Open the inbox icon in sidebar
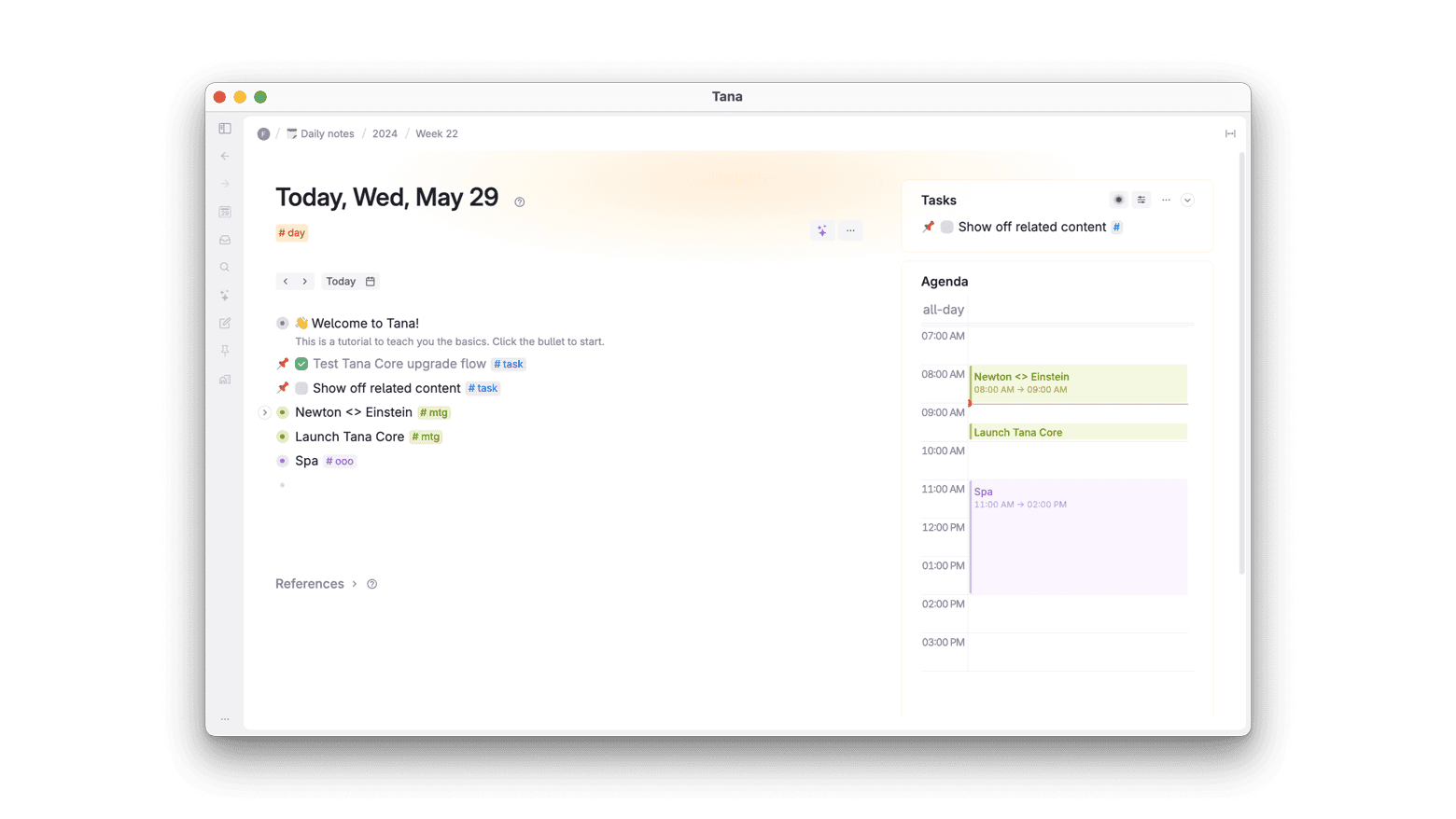This screenshot has height=819, width=1456. click(x=225, y=240)
